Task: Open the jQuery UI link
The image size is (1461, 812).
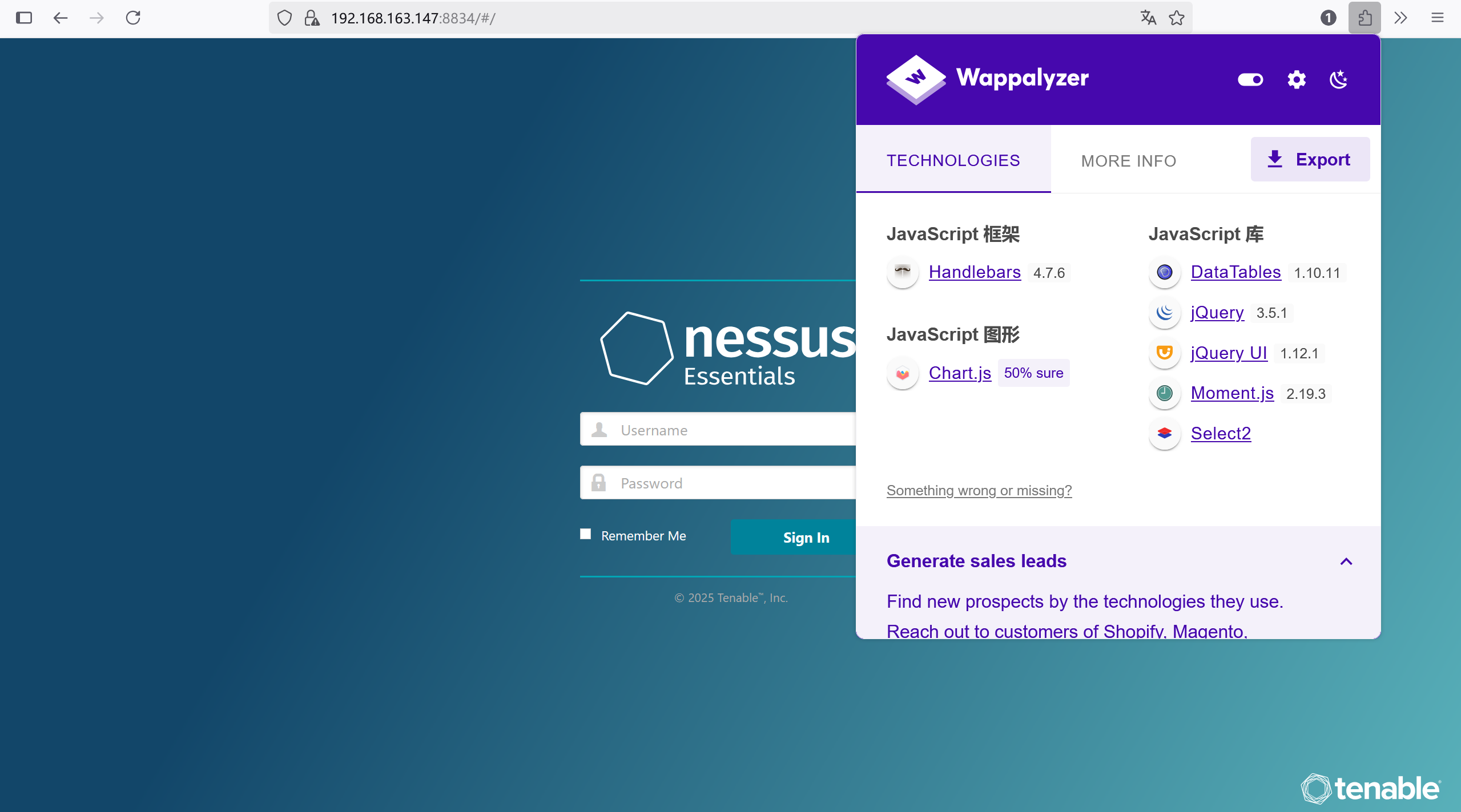Action: [x=1229, y=353]
